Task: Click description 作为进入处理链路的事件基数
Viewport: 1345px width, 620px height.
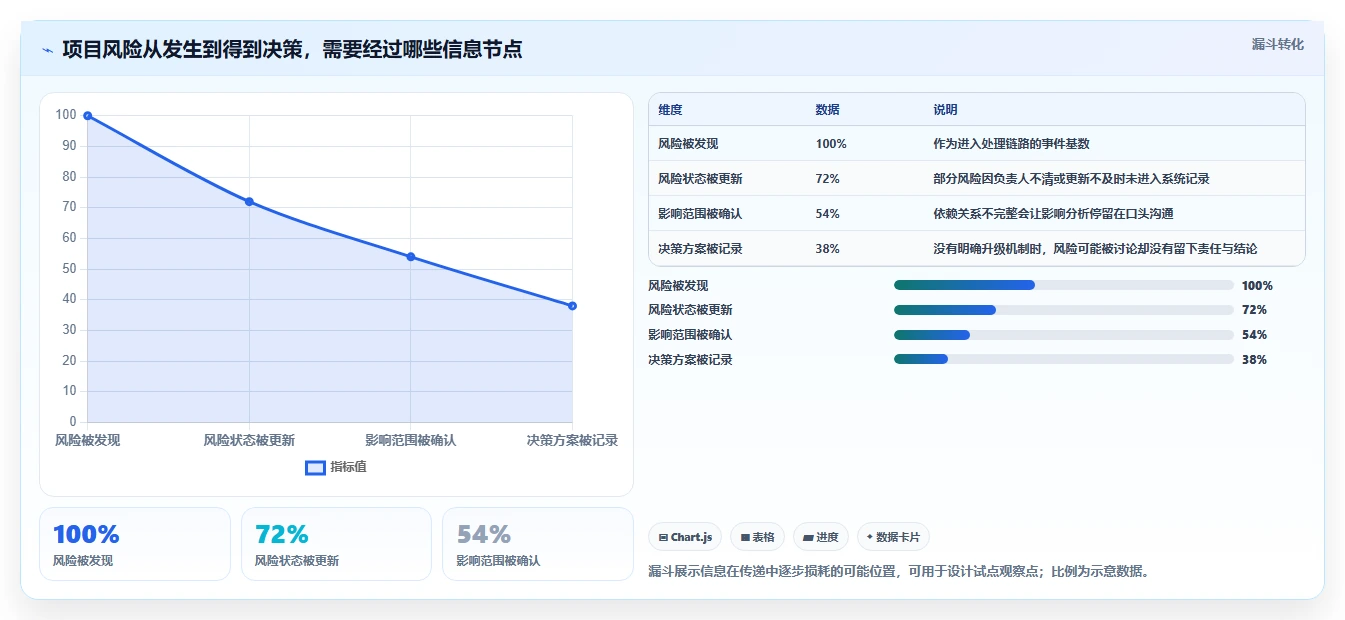Action: [x=1011, y=144]
